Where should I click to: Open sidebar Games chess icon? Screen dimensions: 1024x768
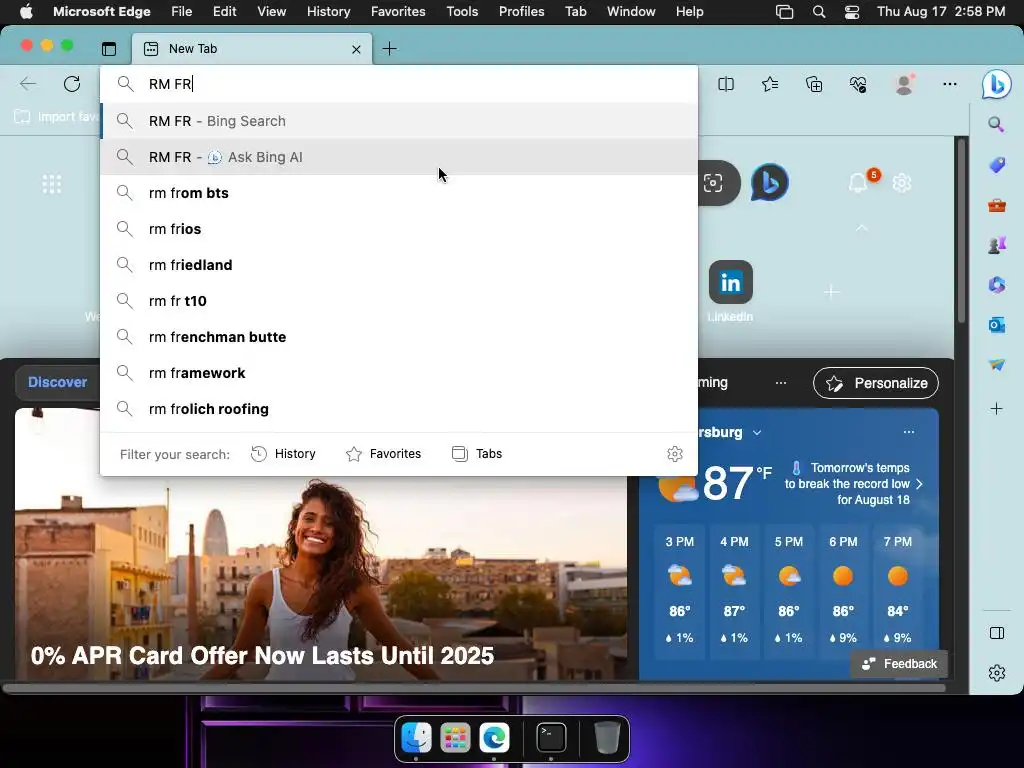click(997, 245)
